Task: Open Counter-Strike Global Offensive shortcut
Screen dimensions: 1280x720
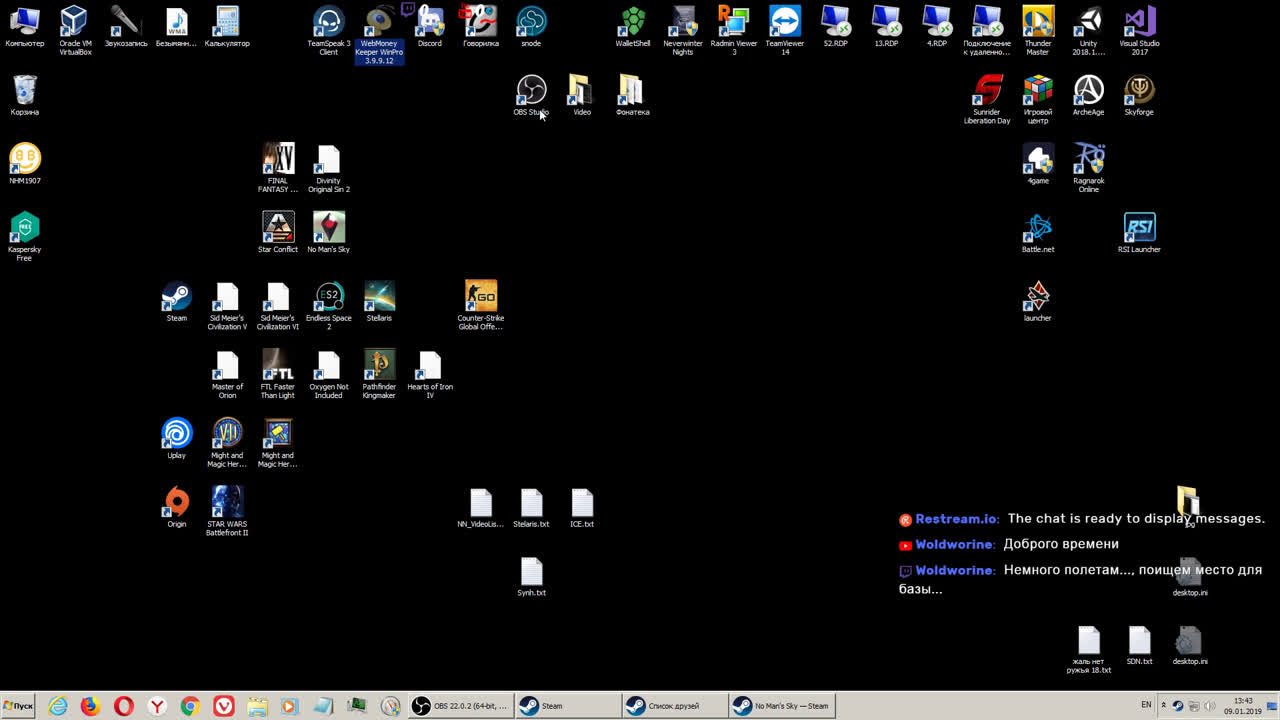Action: (480, 297)
